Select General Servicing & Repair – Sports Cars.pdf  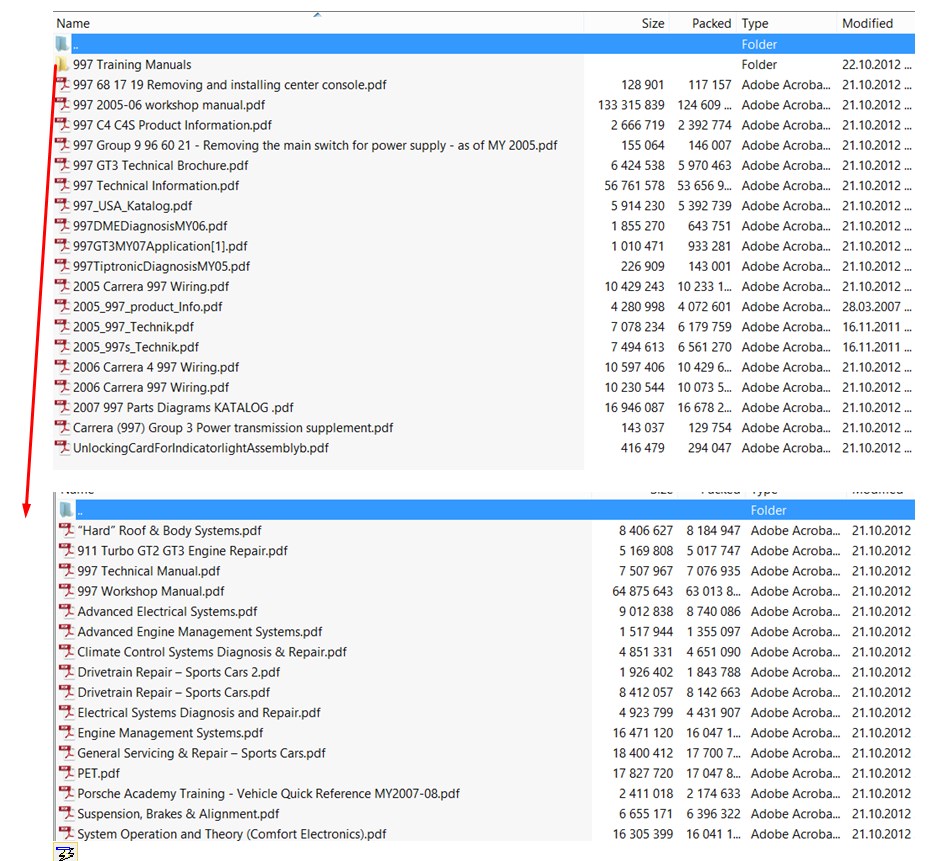pos(201,753)
